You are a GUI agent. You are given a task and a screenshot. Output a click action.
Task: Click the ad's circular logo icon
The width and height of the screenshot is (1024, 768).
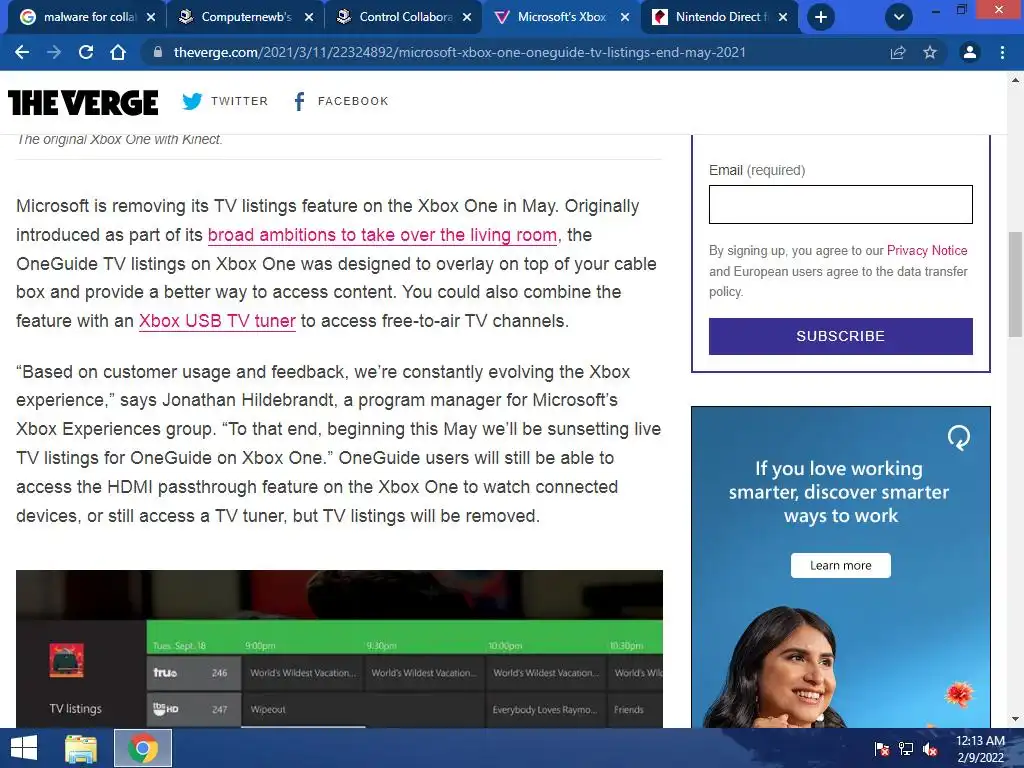(959, 438)
